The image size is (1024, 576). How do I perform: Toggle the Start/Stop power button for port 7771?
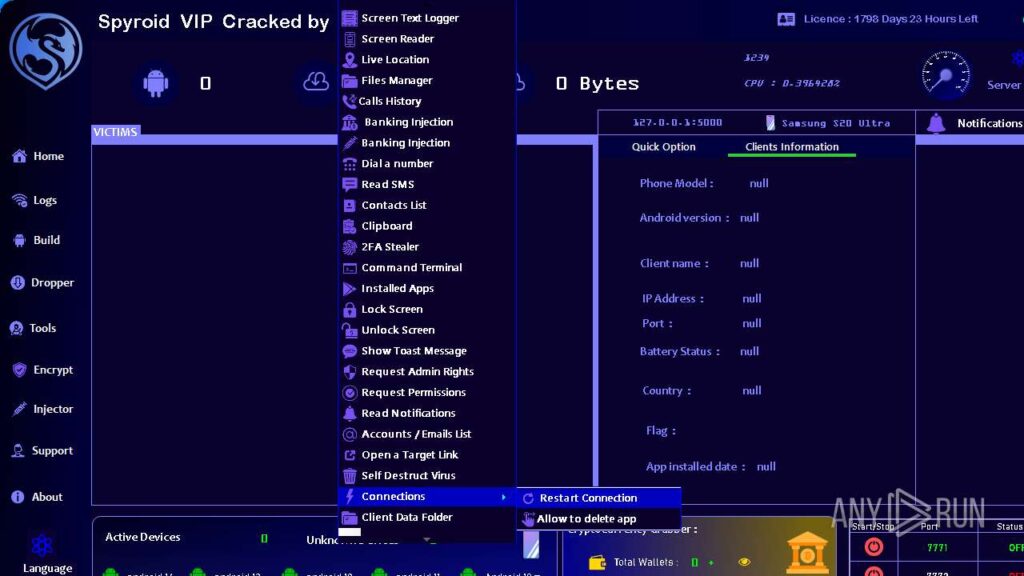(x=874, y=547)
